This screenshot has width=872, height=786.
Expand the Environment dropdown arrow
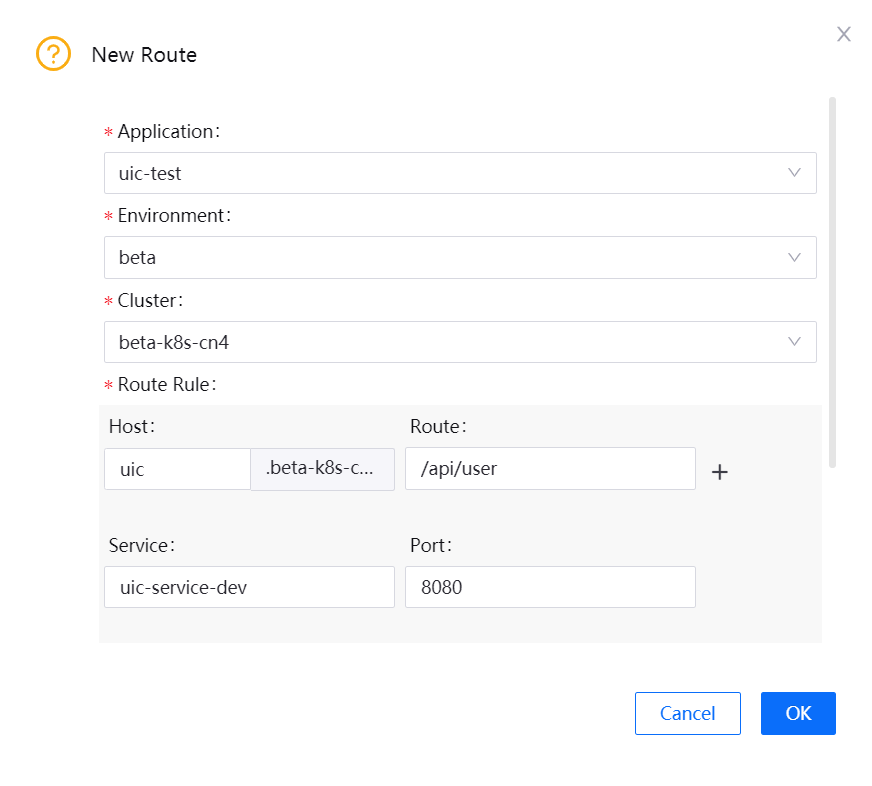(794, 257)
